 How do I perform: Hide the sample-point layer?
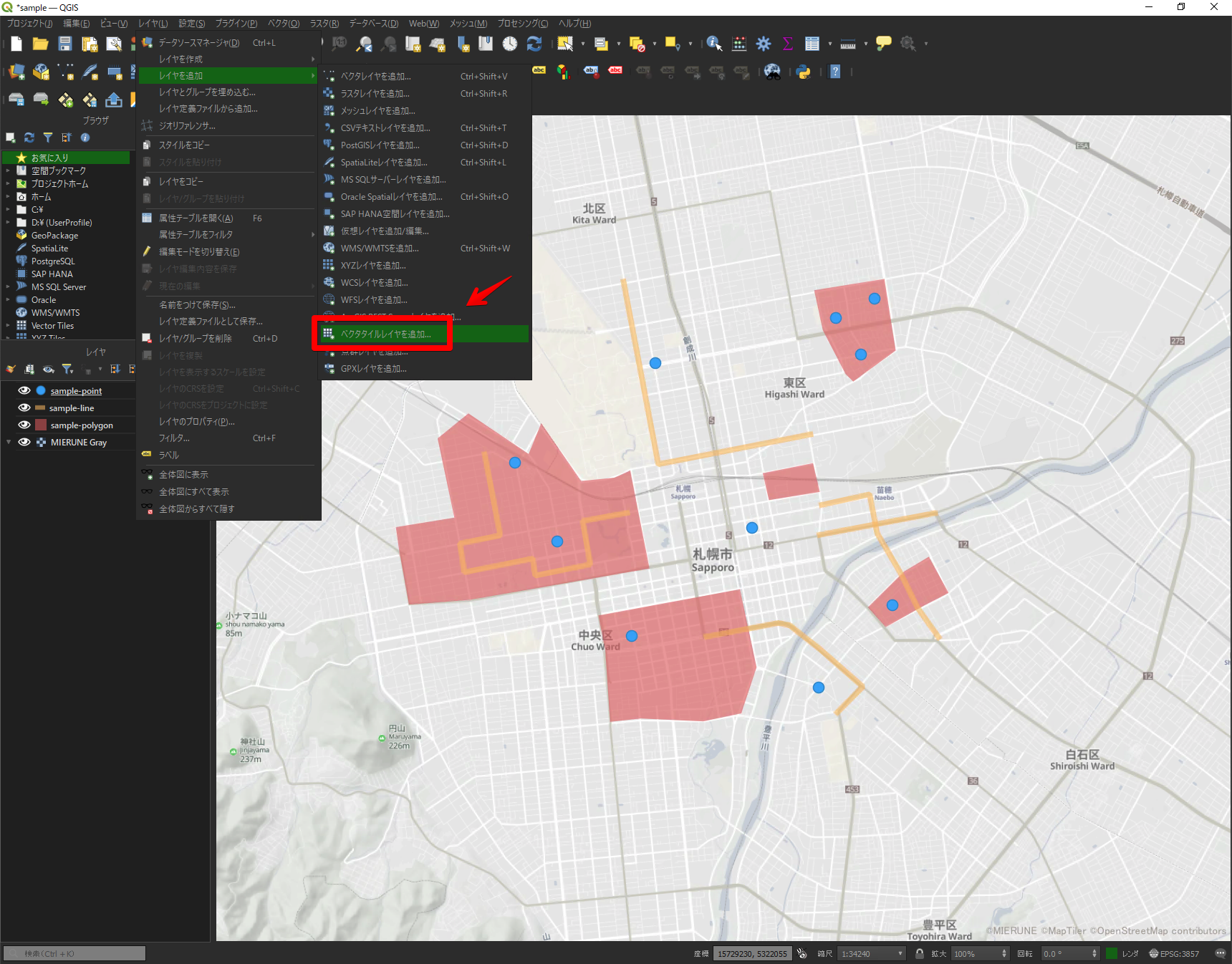click(24, 391)
